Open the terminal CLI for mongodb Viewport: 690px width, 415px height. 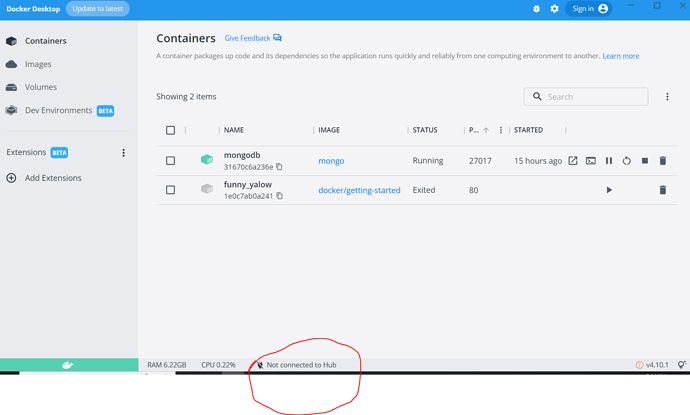pyautogui.click(x=591, y=161)
